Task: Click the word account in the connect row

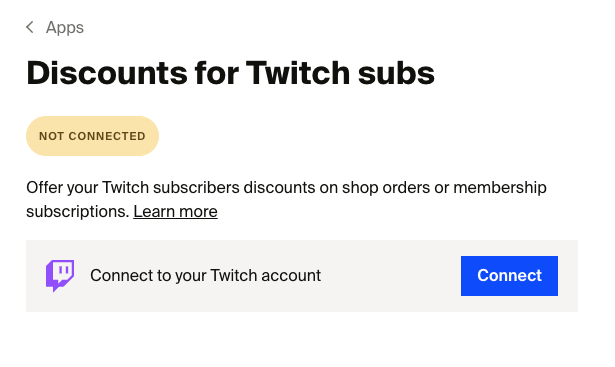Action: pyautogui.click(x=291, y=276)
